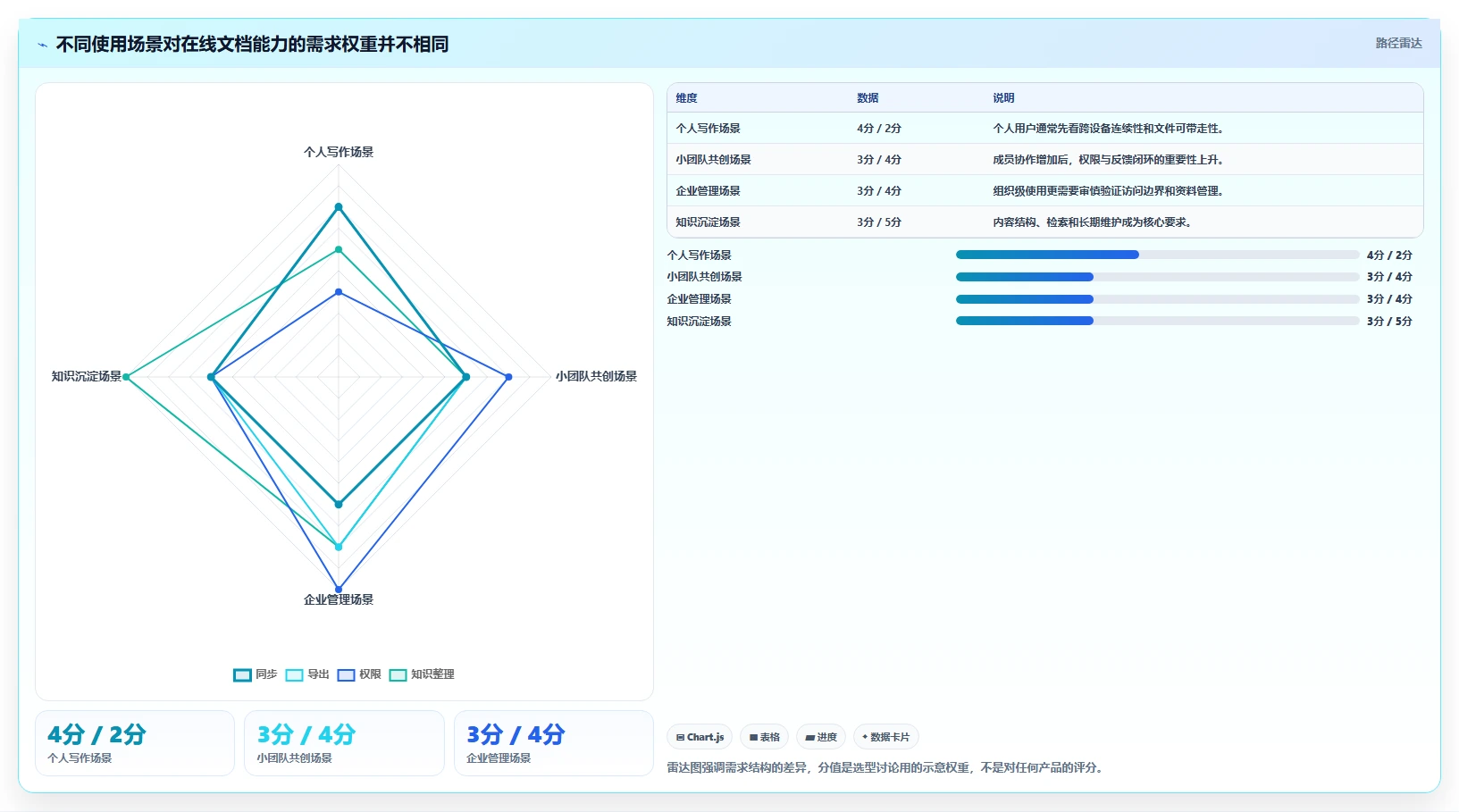Click the 企业管理场景 progress bar
This screenshot has height=812, width=1459.
[x=1157, y=299]
